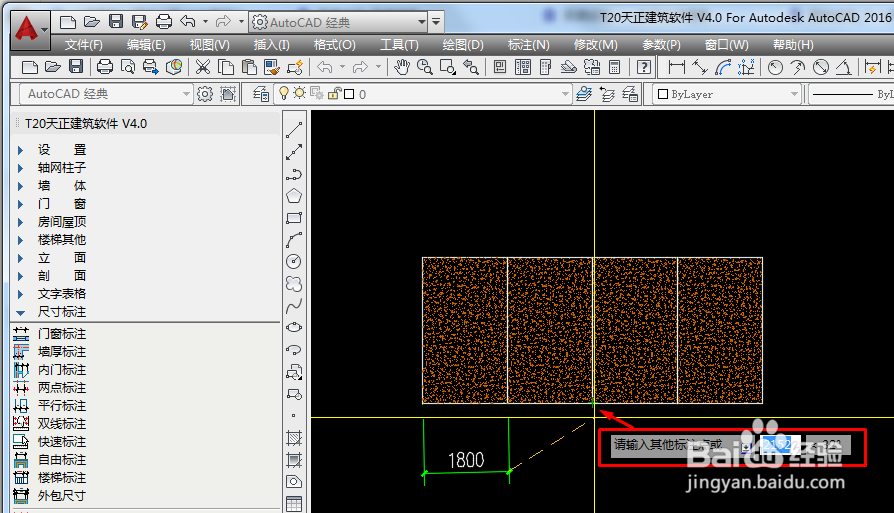
Task: Select the Aligned dimension tool
Action: pos(700,67)
